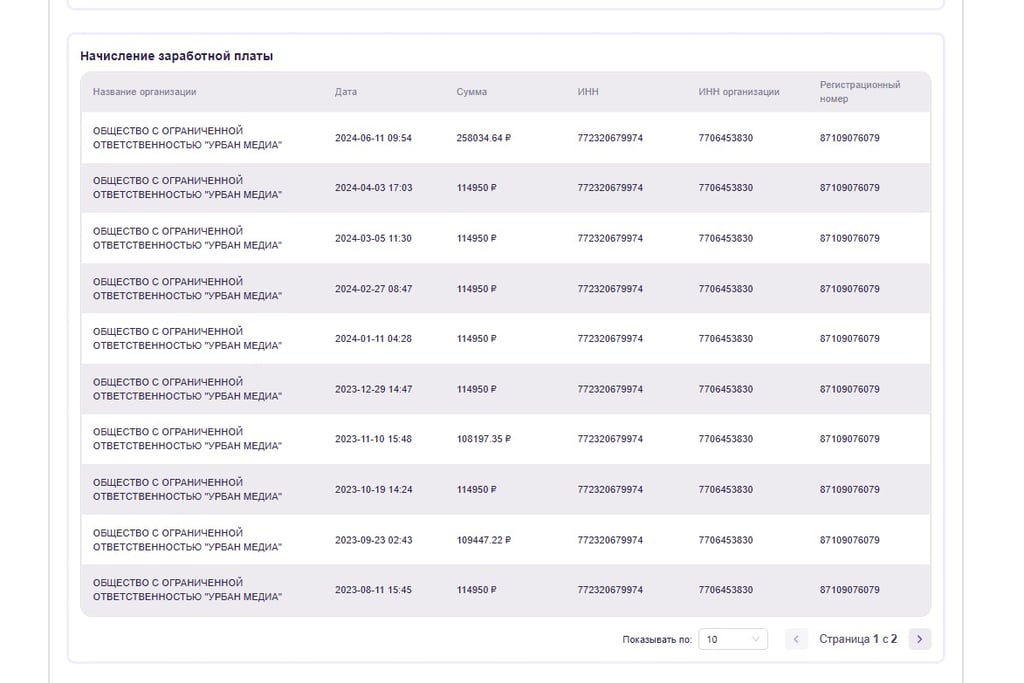Click the previous page arrow
Screen dimensions: 1024x683
click(x=796, y=639)
